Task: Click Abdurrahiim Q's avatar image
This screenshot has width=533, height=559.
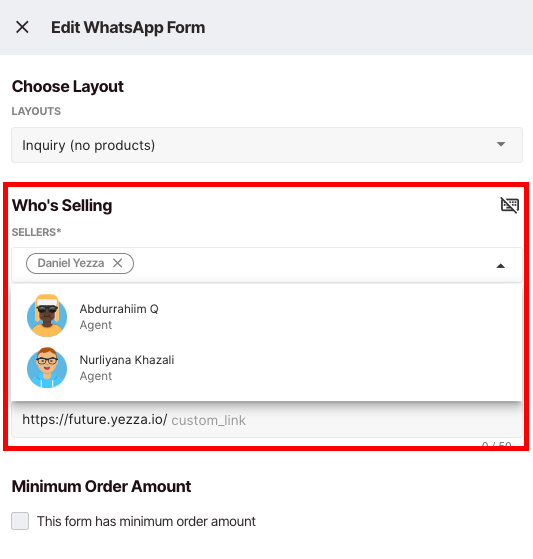Action: (x=47, y=316)
